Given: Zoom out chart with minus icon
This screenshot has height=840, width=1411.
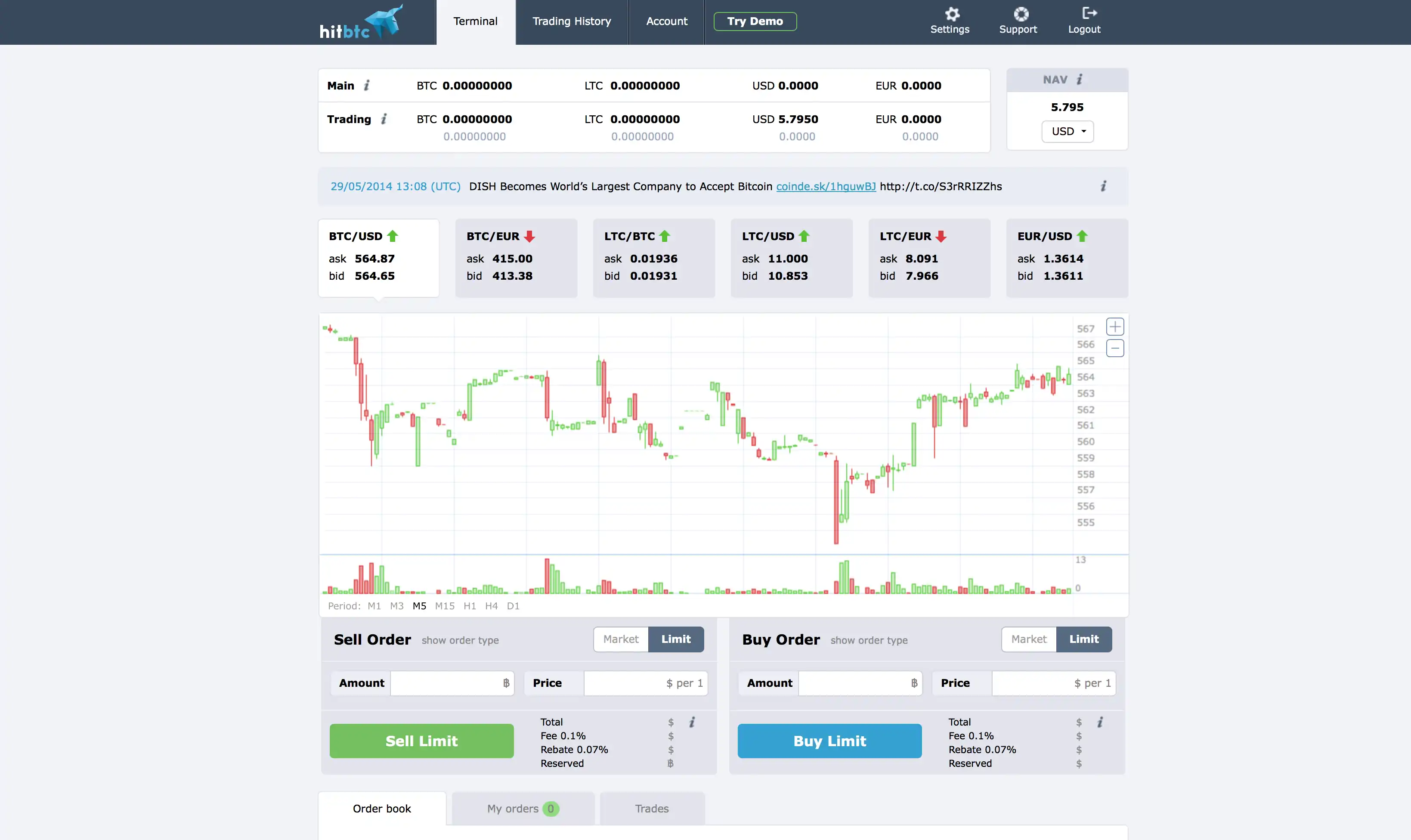Looking at the screenshot, I should pyautogui.click(x=1114, y=348).
